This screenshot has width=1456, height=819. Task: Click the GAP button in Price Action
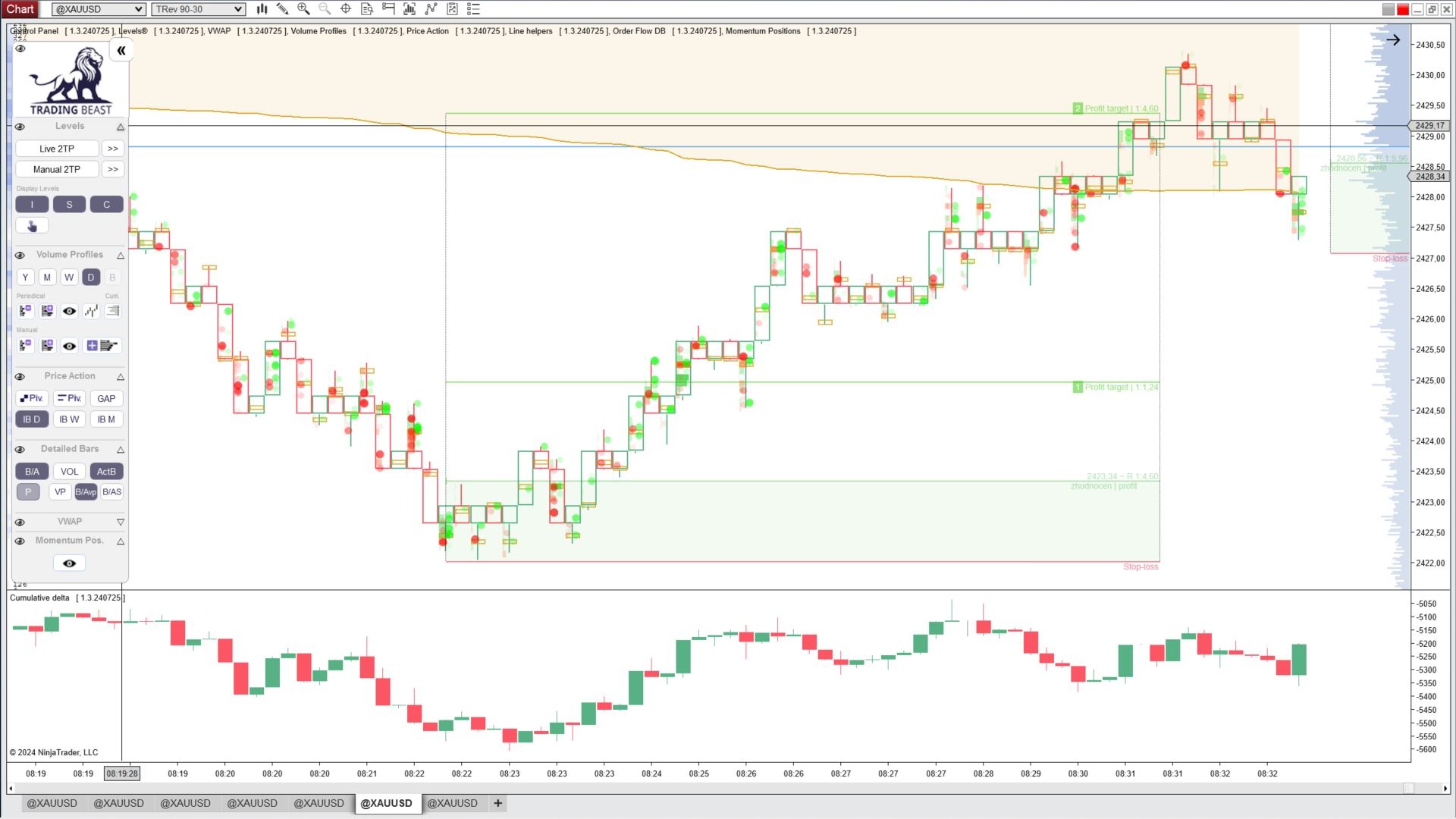106,399
